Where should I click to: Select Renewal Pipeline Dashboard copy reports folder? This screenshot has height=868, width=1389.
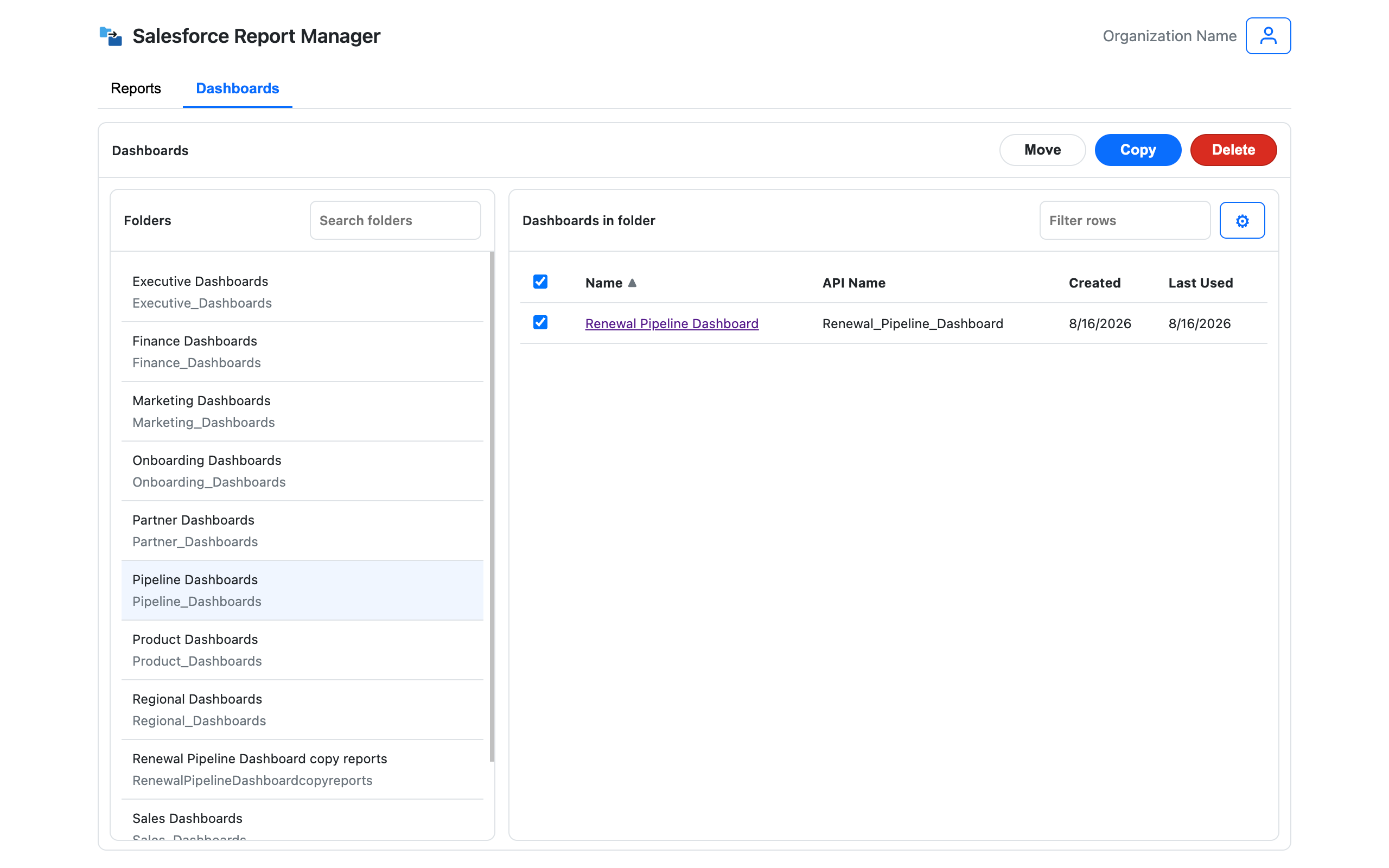(302, 770)
